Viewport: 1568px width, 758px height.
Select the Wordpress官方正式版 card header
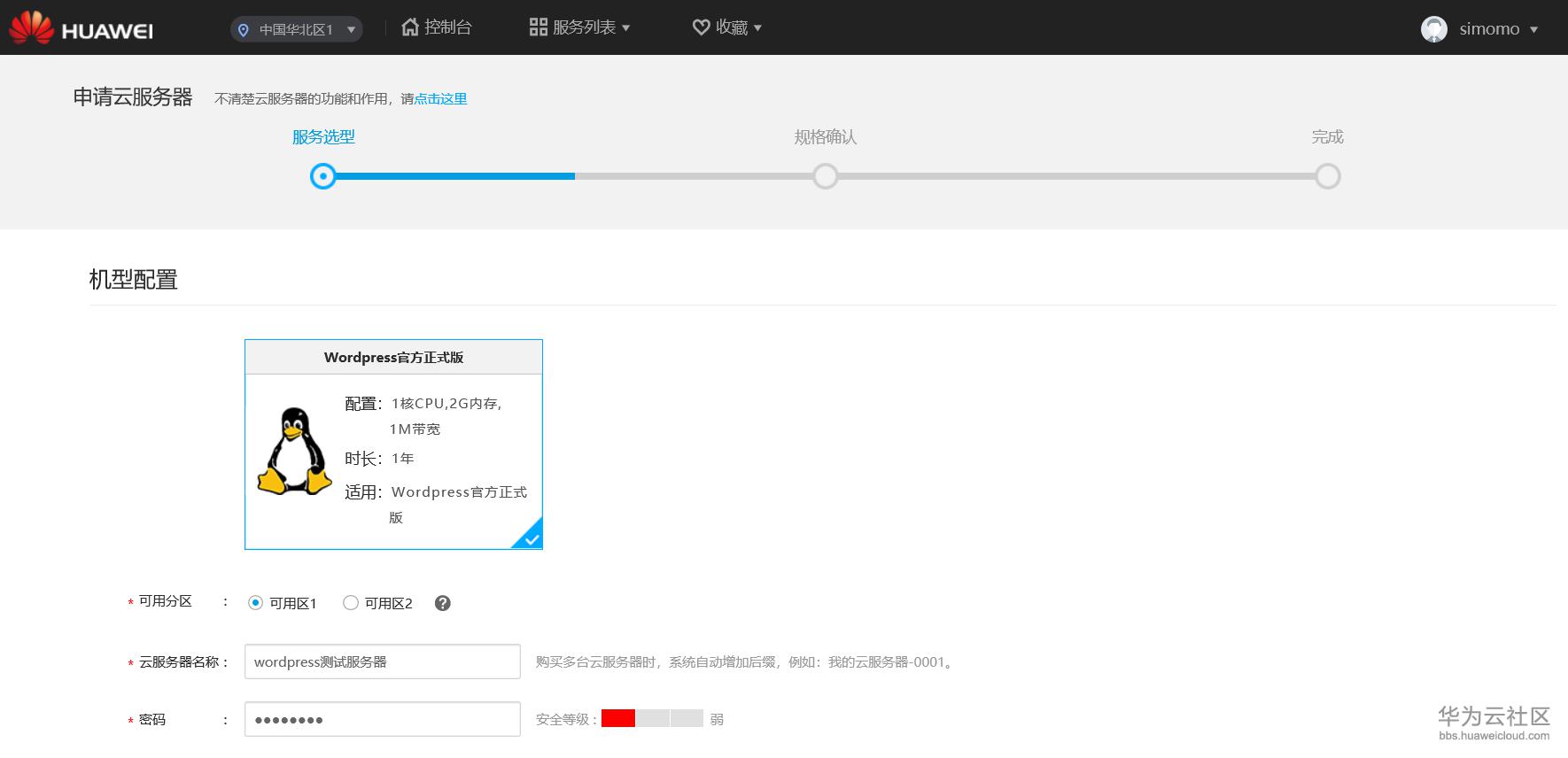[393, 358]
